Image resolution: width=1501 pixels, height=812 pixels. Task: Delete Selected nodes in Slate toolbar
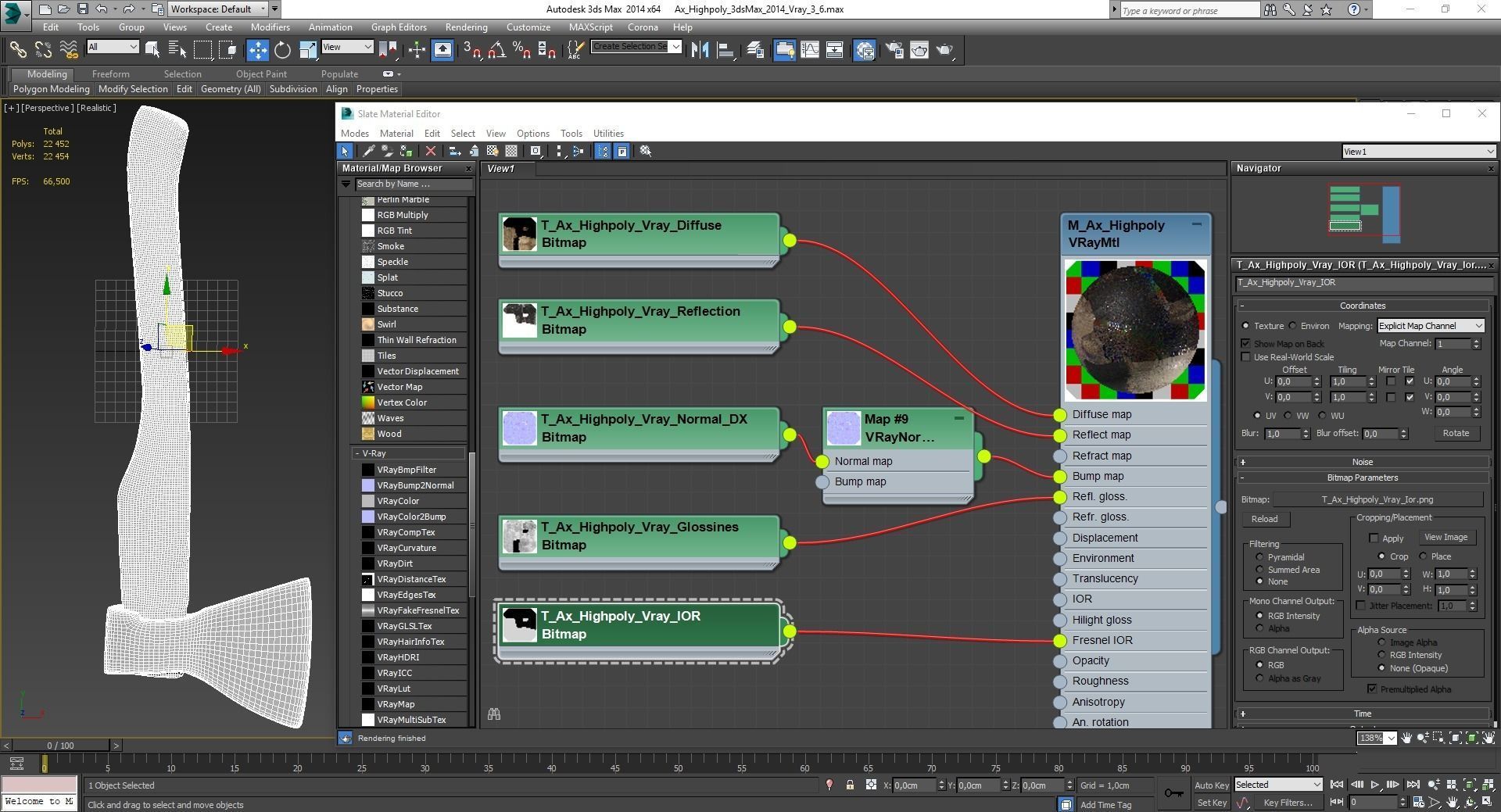(430, 151)
